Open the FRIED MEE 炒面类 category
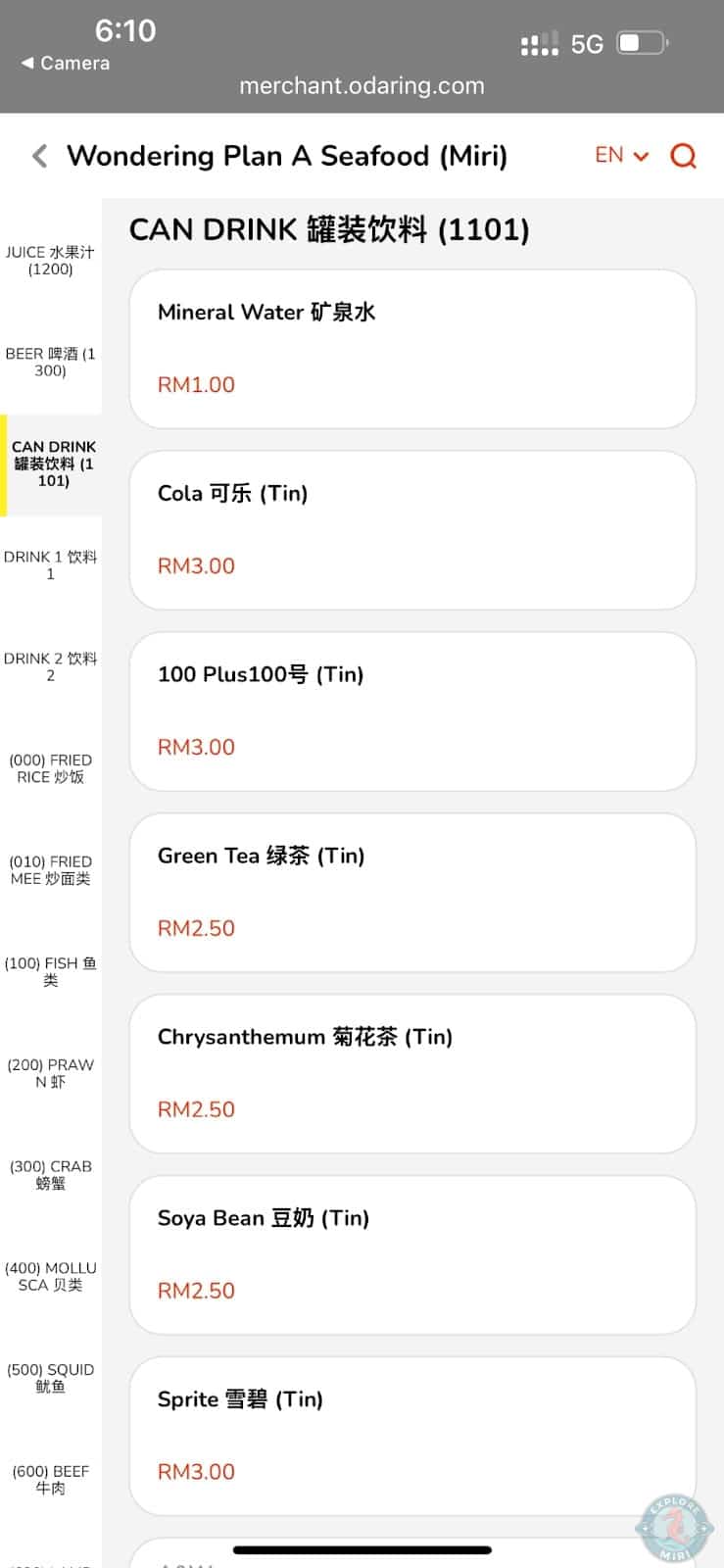The width and height of the screenshot is (724, 1568). [50, 870]
